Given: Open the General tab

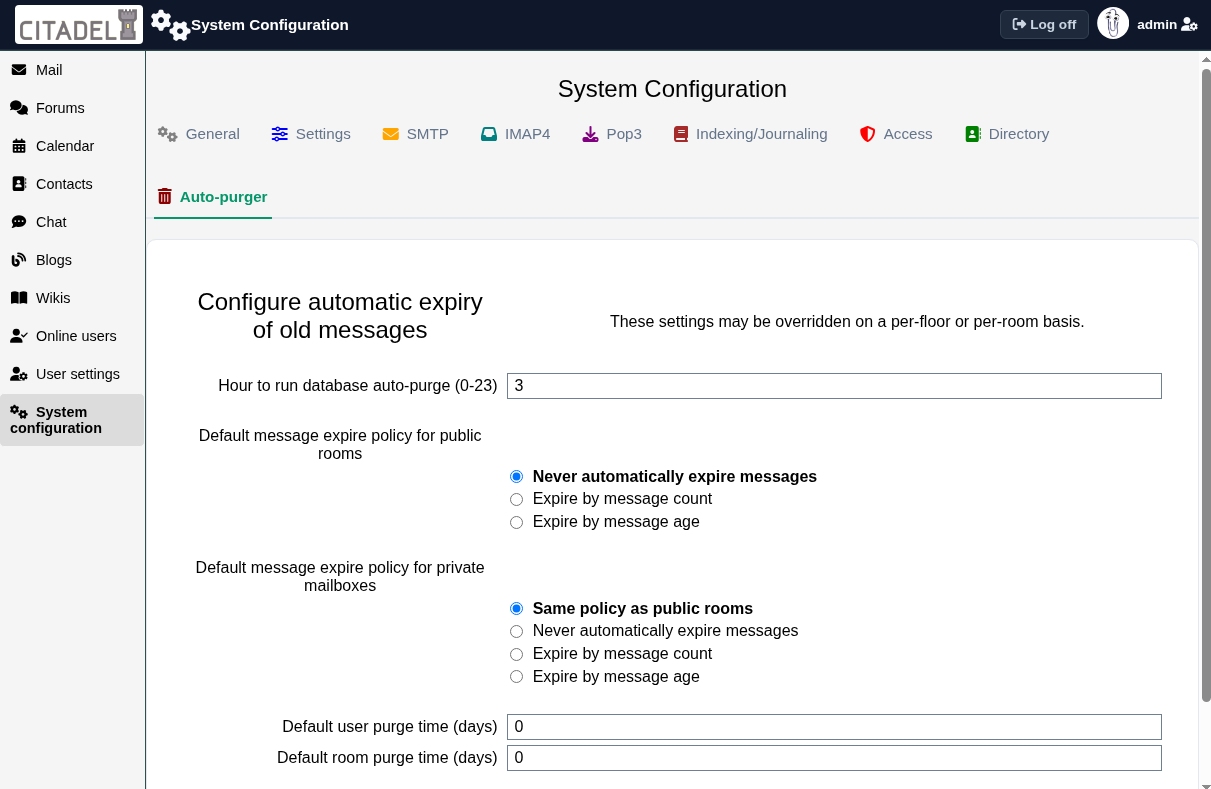Looking at the screenshot, I should (x=199, y=134).
